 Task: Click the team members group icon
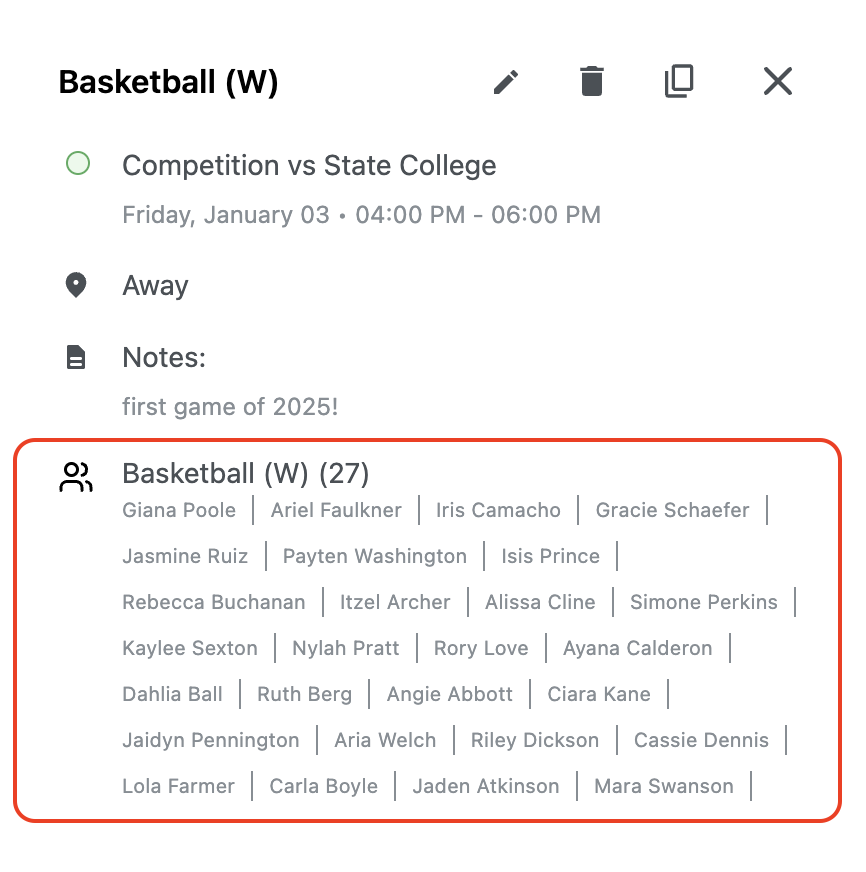(x=76, y=477)
